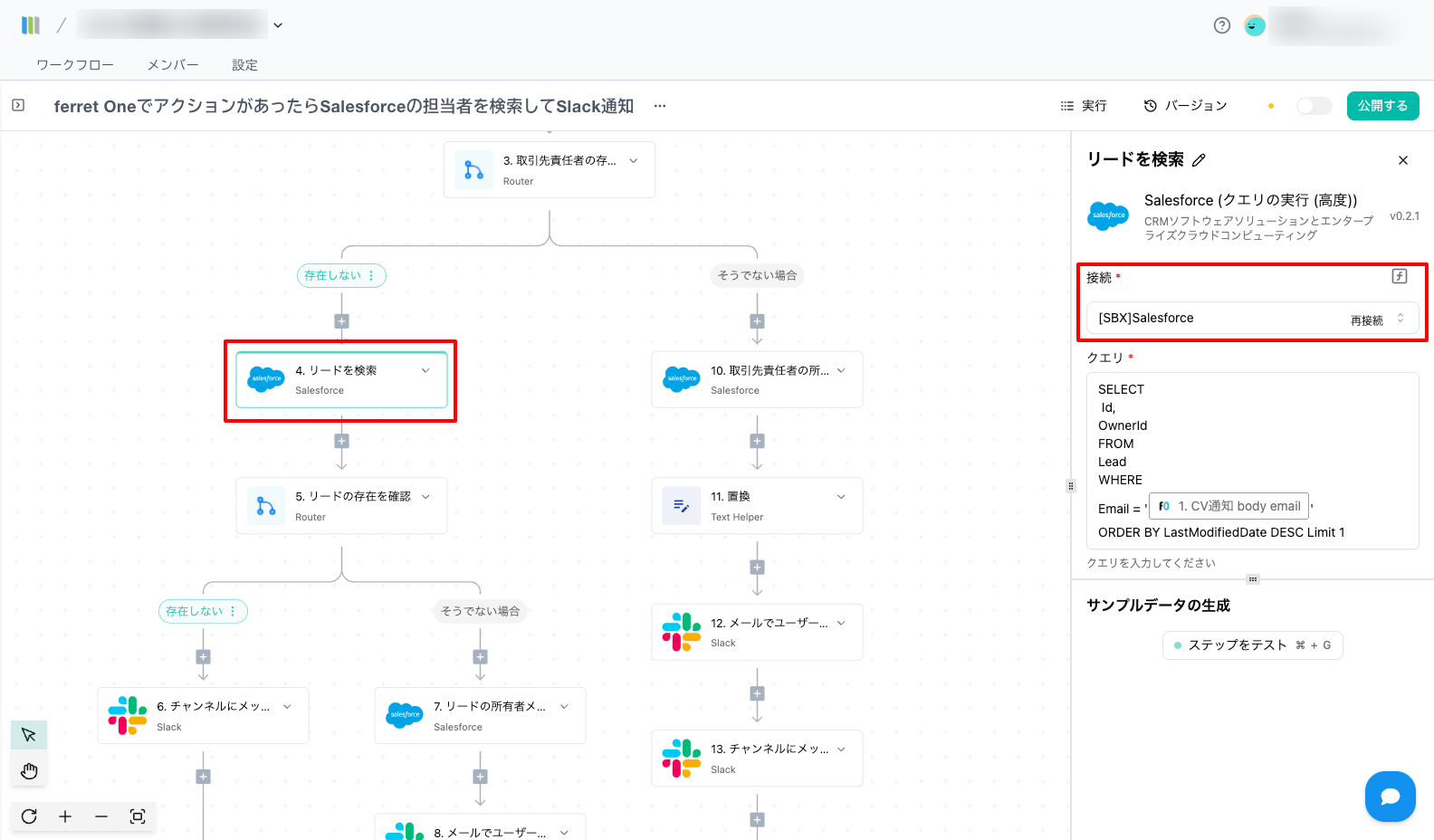Expand step 8 メールでユーザー chevron

tap(564, 833)
